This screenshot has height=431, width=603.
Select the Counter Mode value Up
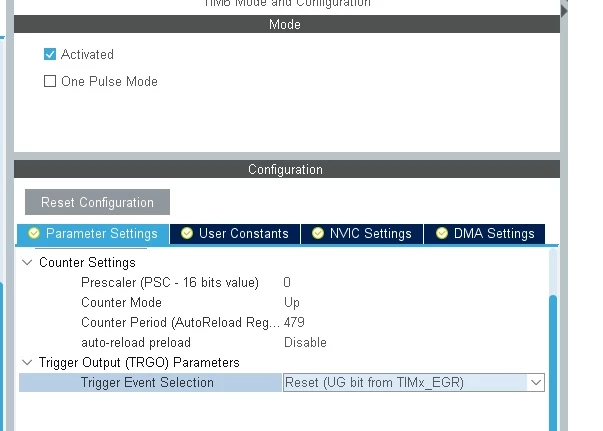coord(292,303)
